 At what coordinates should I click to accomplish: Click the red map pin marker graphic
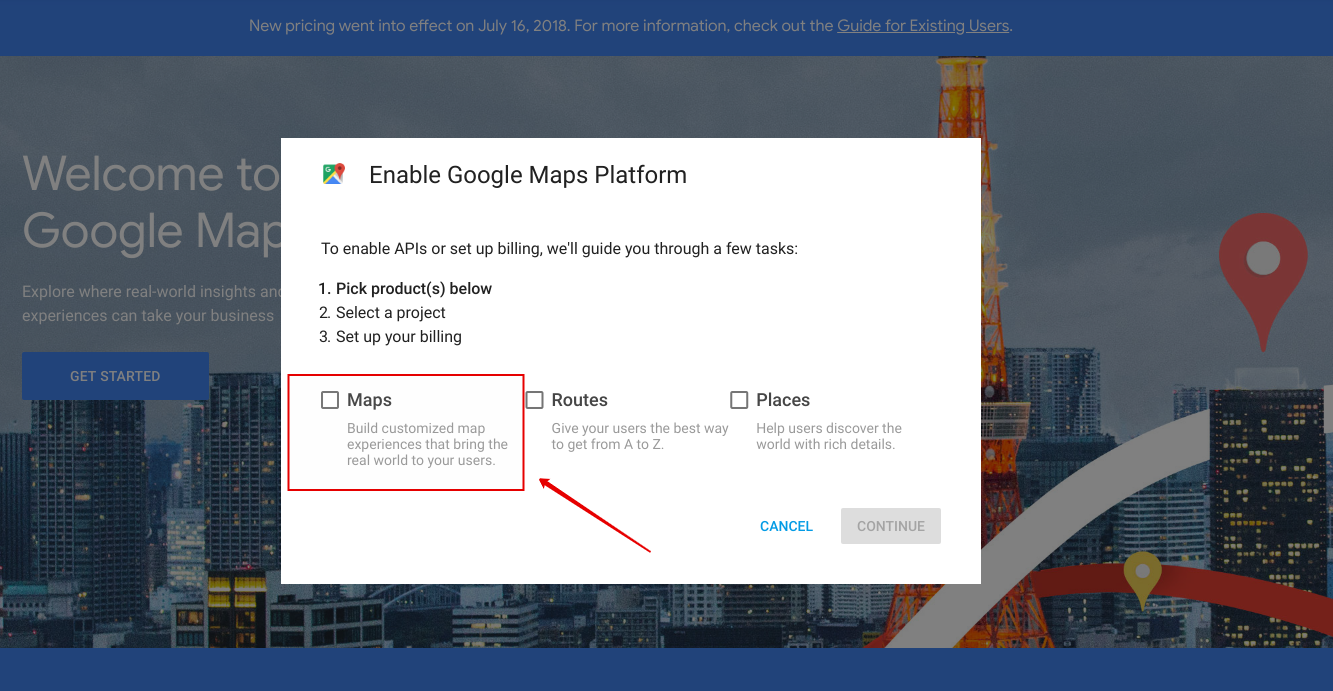coord(1262,262)
